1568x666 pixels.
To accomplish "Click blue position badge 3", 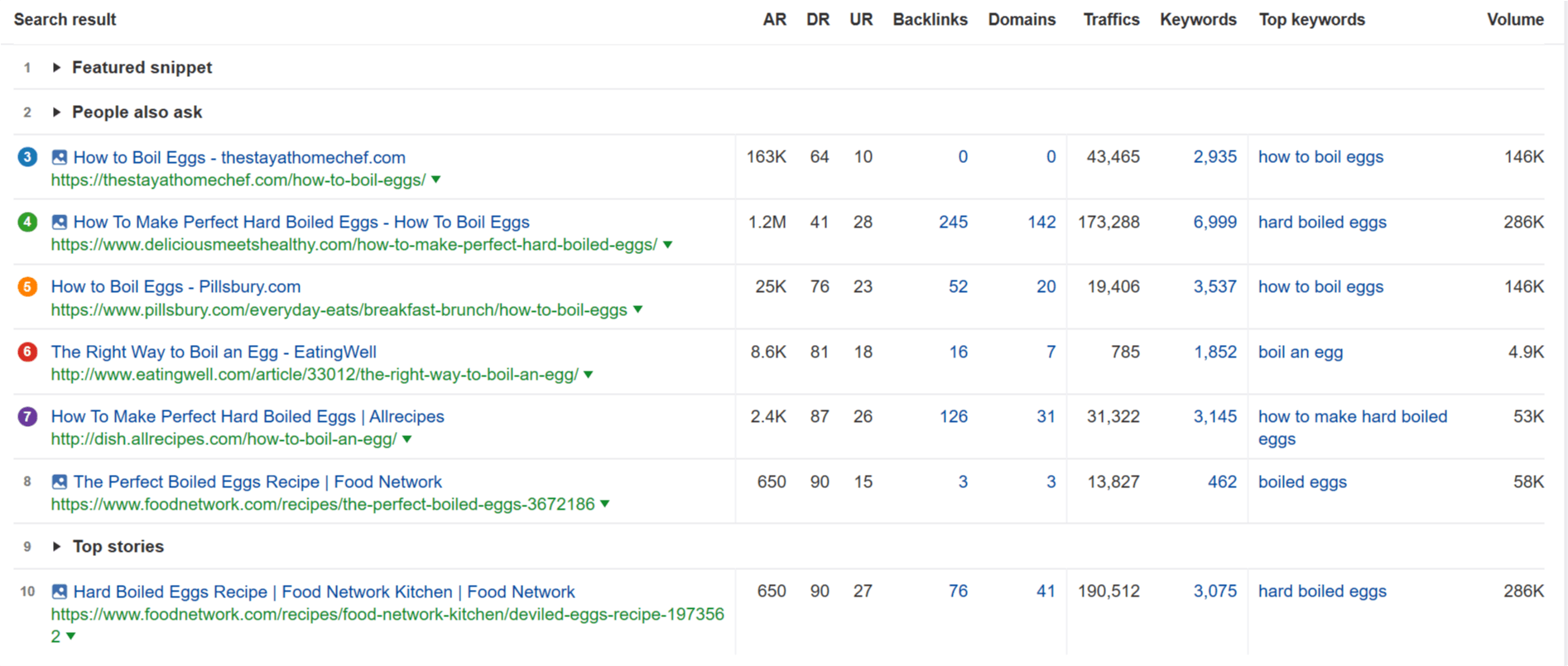I will [x=27, y=156].
